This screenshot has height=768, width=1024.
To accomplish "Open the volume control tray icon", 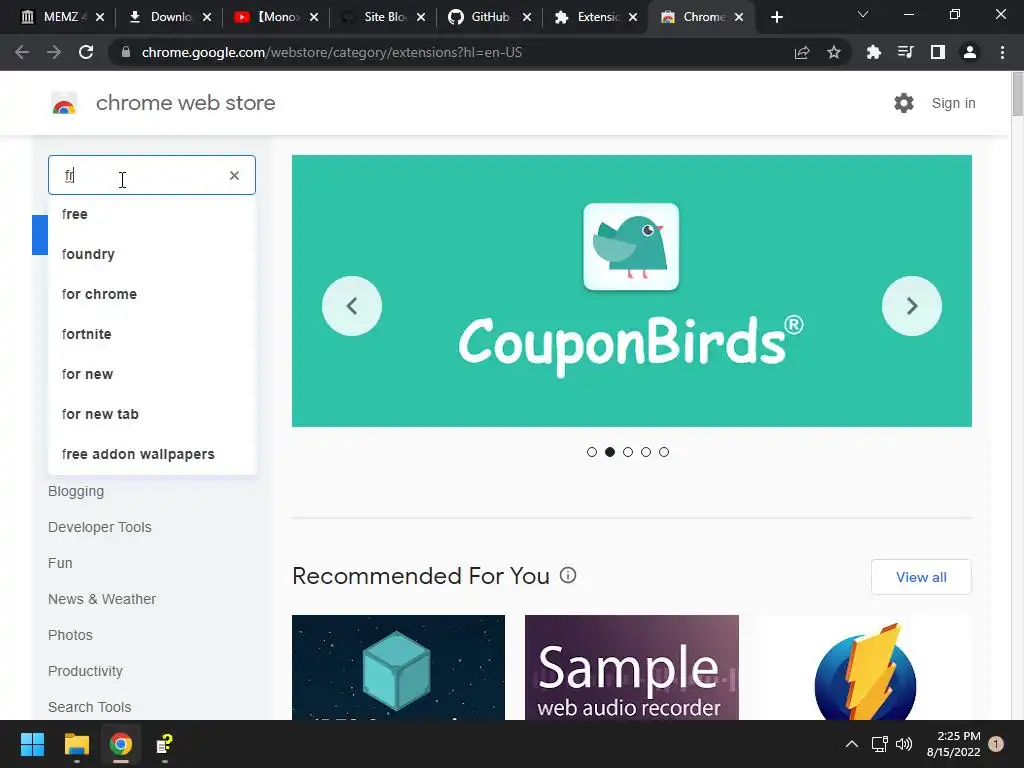I will click(x=904, y=744).
